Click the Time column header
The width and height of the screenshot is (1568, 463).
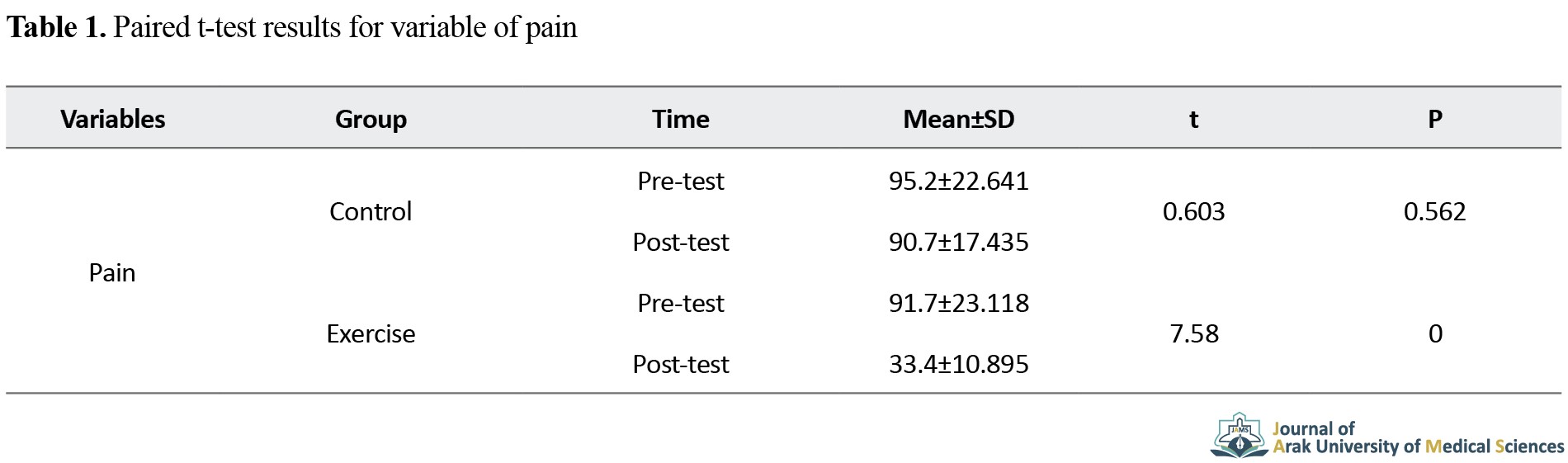point(680,119)
